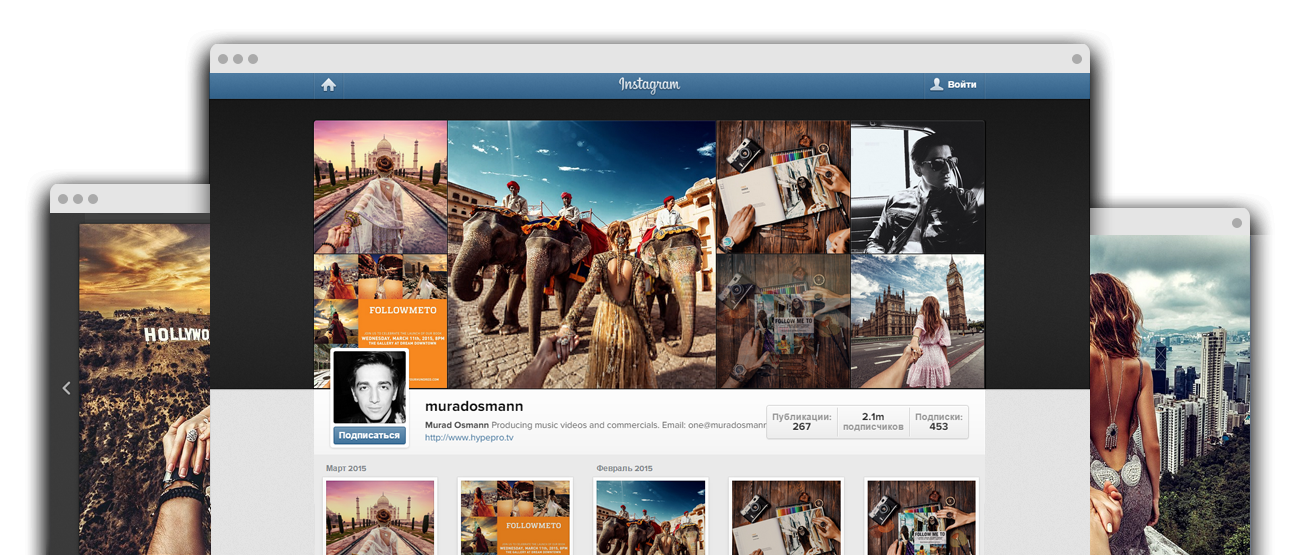Open the elephants thumbnail under Февраль 2015
This screenshot has height=555, width=1300.
click(650, 516)
